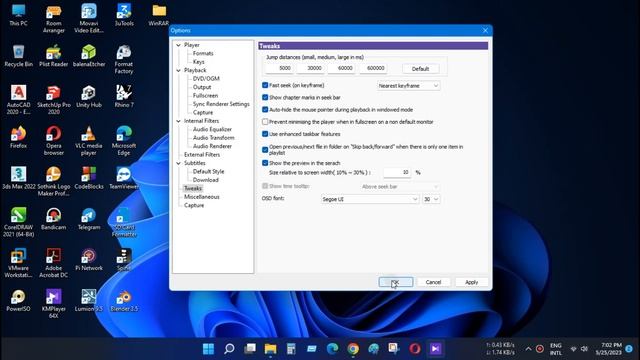Open Rhino 7 desktop icon
This screenshot has width=640, height=360.
click(124, 97)
